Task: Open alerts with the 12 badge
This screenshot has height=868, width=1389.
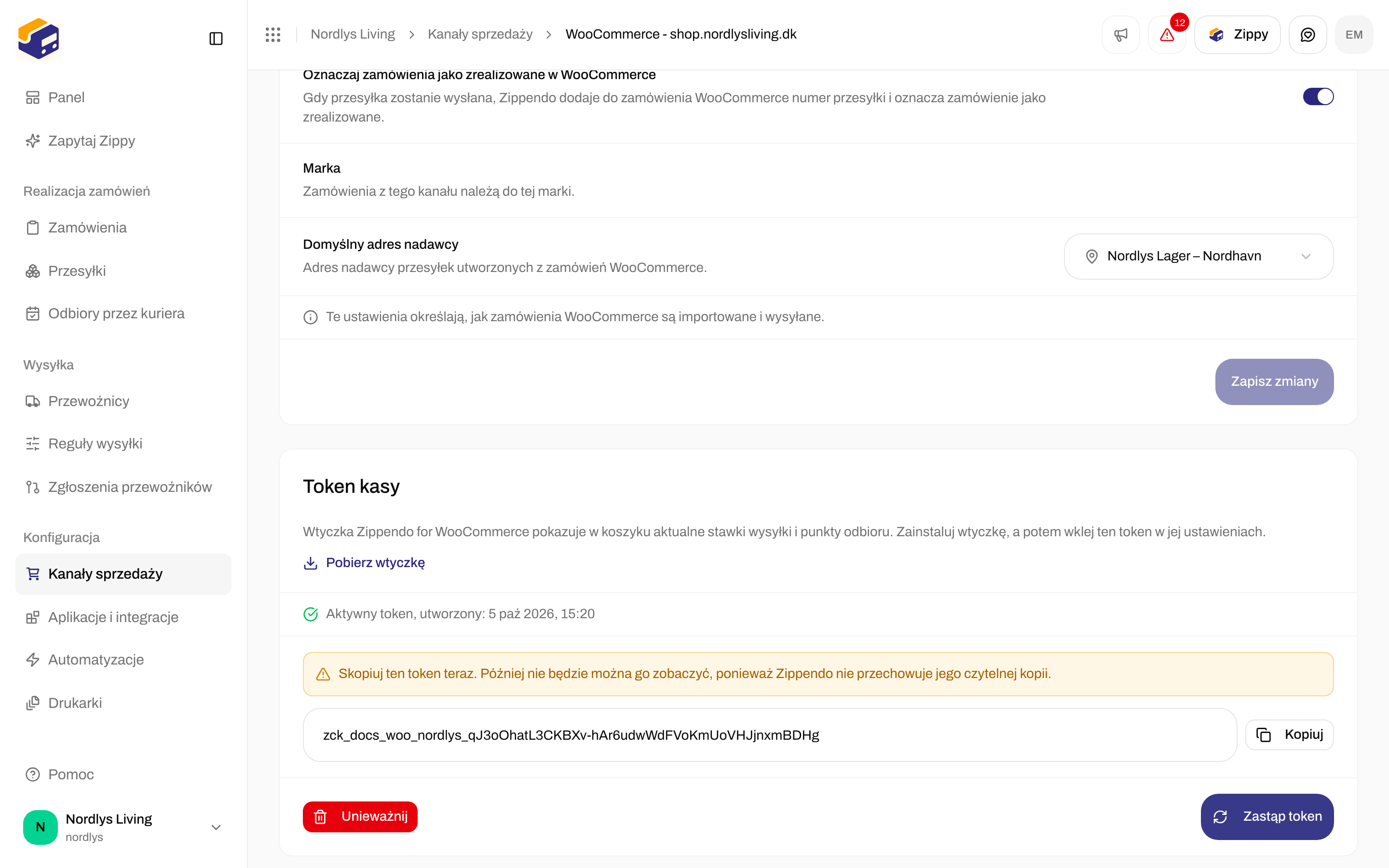Action: [1167, 35]
